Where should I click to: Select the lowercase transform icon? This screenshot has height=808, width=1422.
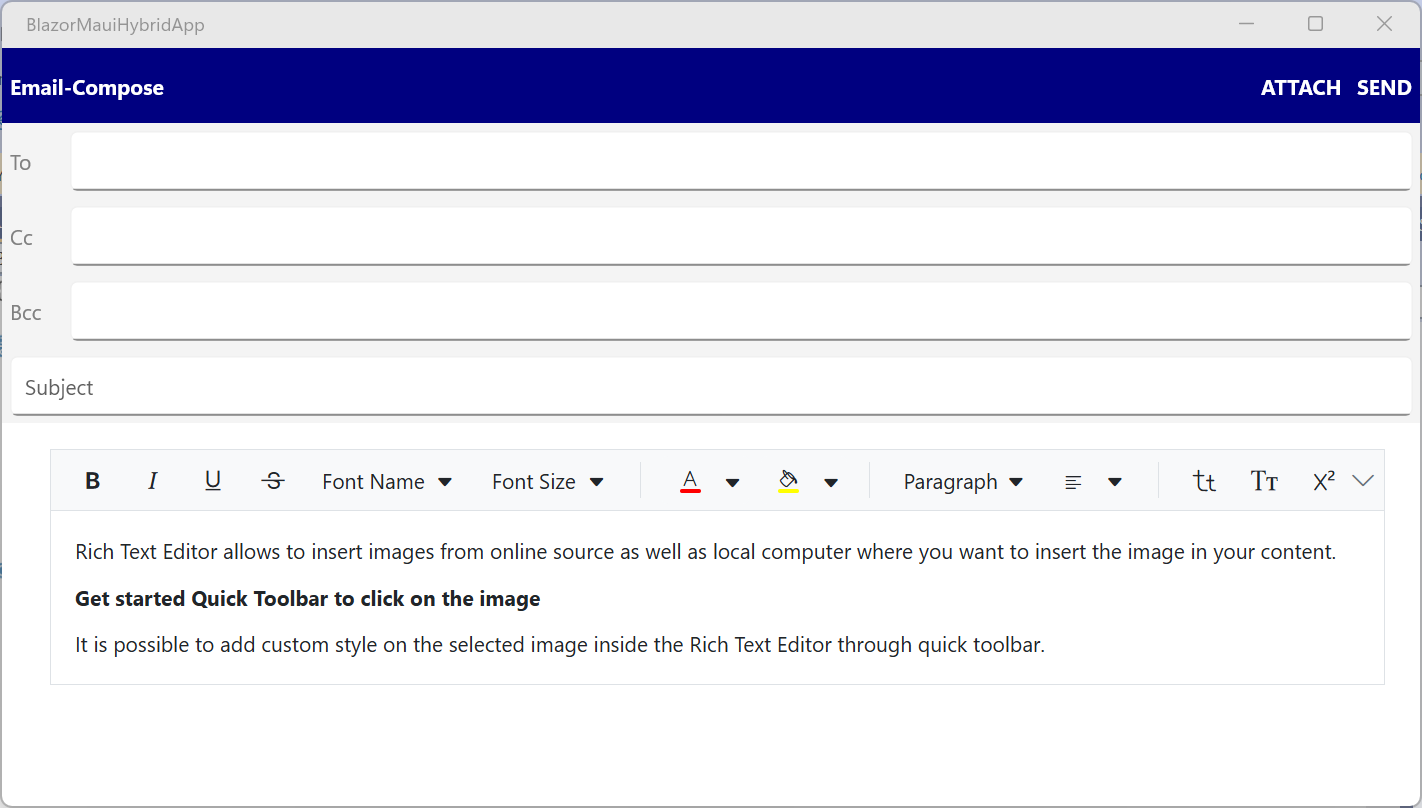coord(1203,481)
